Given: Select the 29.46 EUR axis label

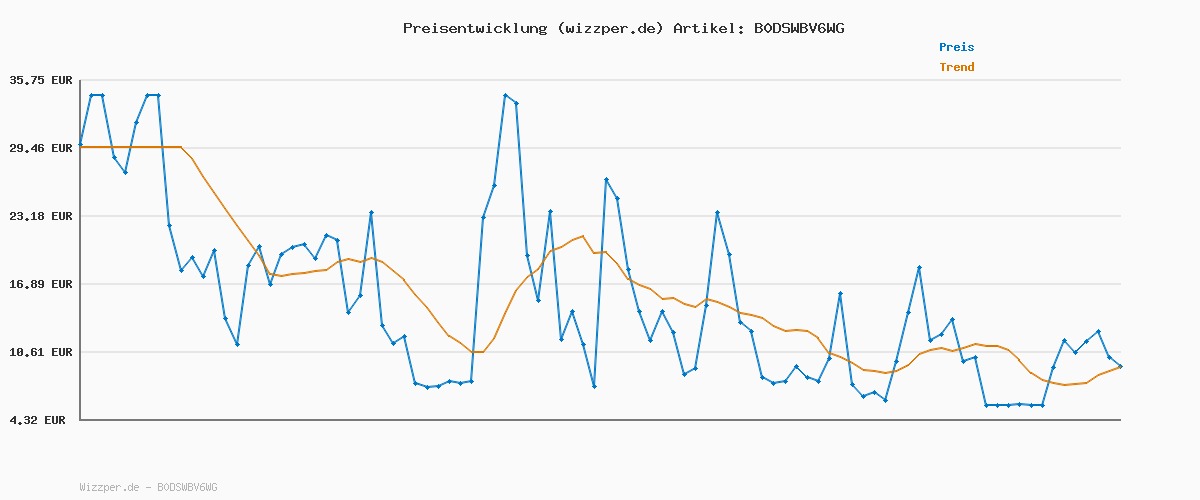Looking at the screenshot, I should pos(40,148).
